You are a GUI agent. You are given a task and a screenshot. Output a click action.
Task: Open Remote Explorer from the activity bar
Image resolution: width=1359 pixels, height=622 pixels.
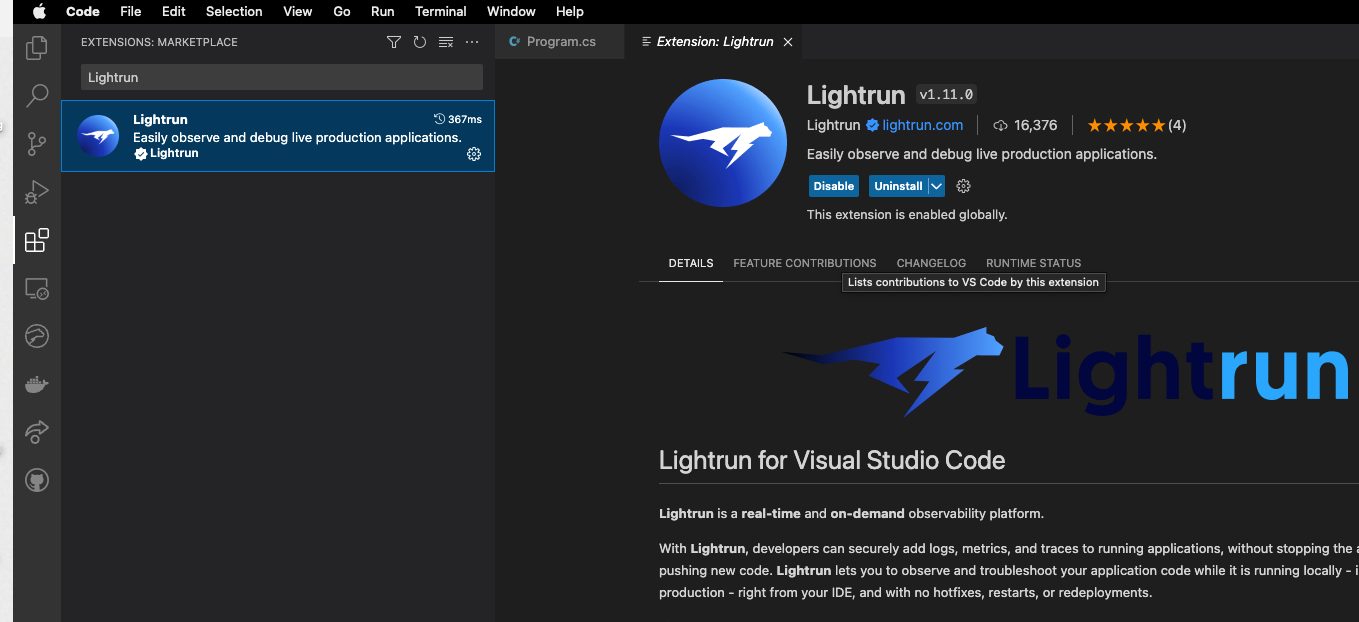(37, 289)
